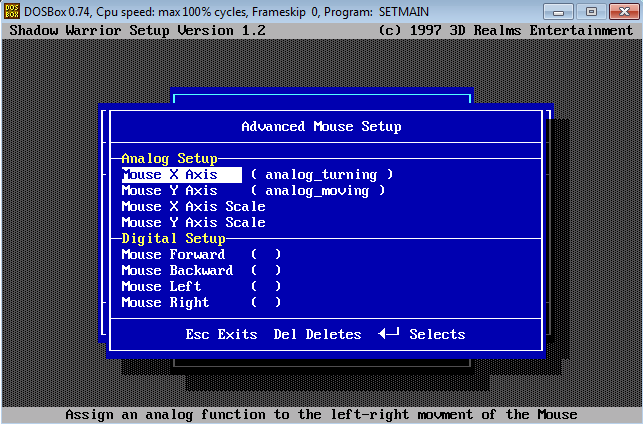Viewport: 643px width, 424px height.
Task: Click empty value beside Mouse Backward
Action: [266, 271]
